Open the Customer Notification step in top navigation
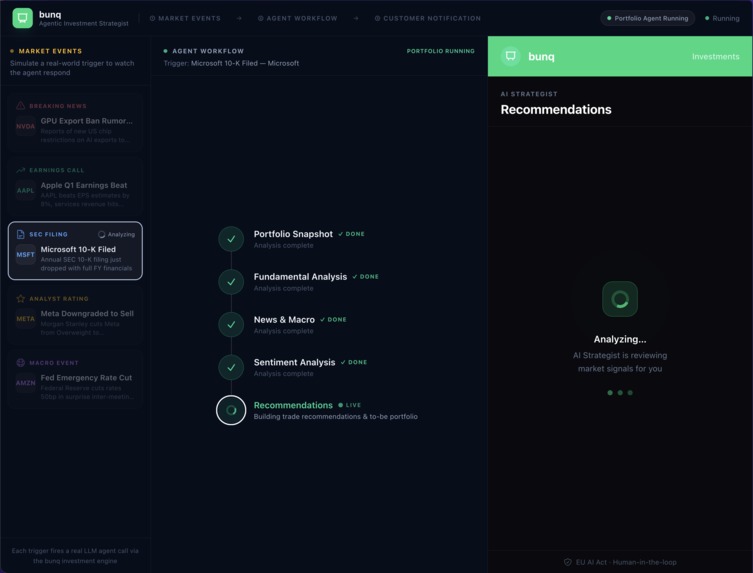Viewport: 753px width, 573px height. [x=427, y=18]
